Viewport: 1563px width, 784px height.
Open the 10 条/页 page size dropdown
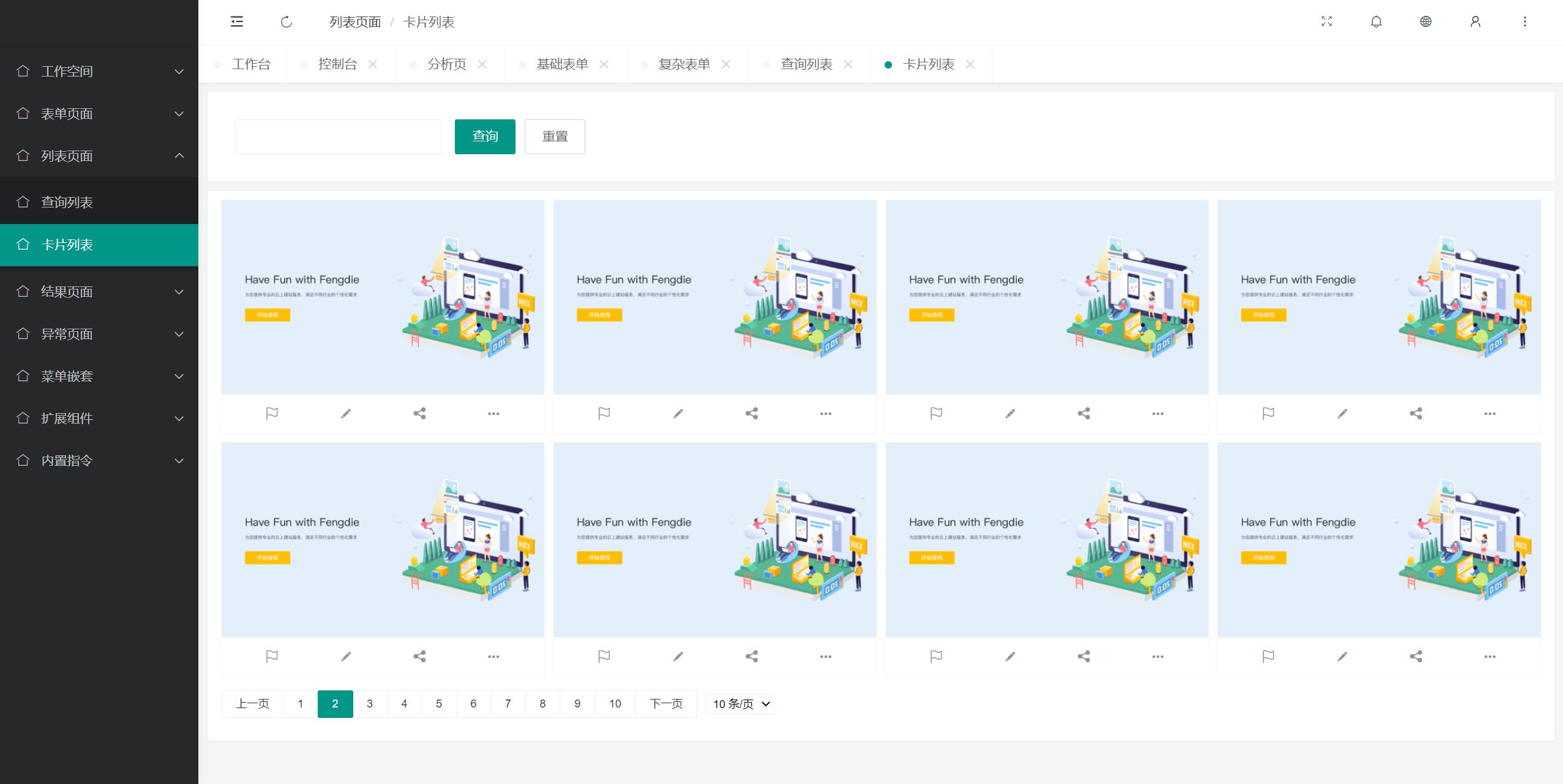pyautogui.click(x=740, y=704)
